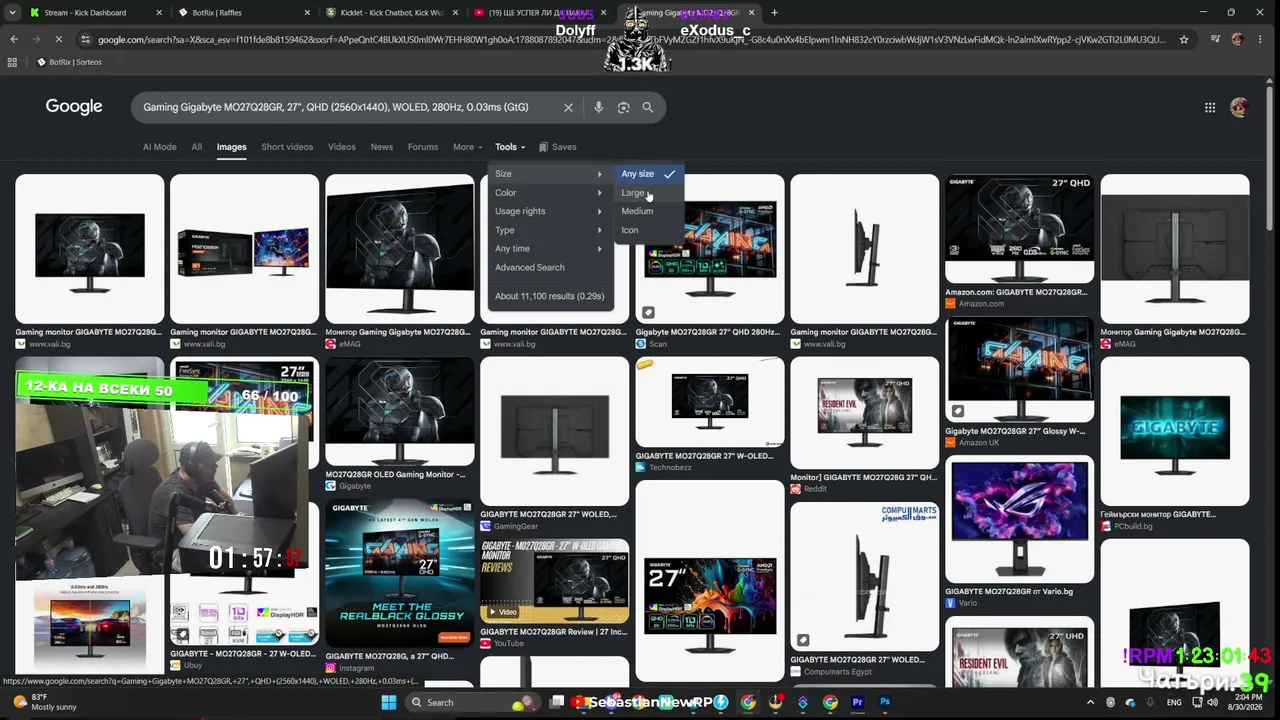This screenshot has width=1280, height=720.
Task: Bookmark this page with the star icon
Action: click(x=1184, y=39)
